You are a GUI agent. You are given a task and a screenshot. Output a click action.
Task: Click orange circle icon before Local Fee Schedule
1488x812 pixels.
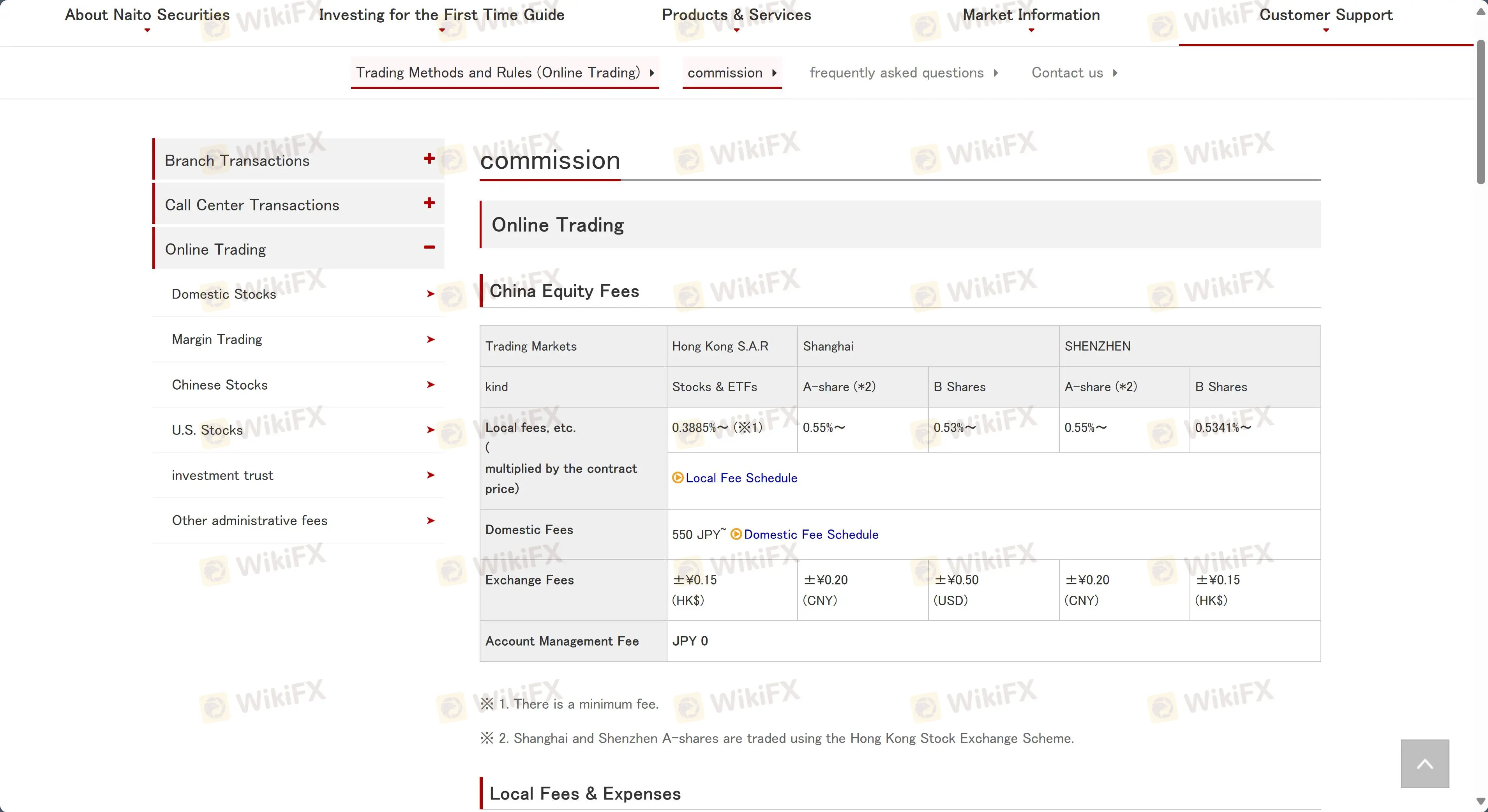[678, 478]
